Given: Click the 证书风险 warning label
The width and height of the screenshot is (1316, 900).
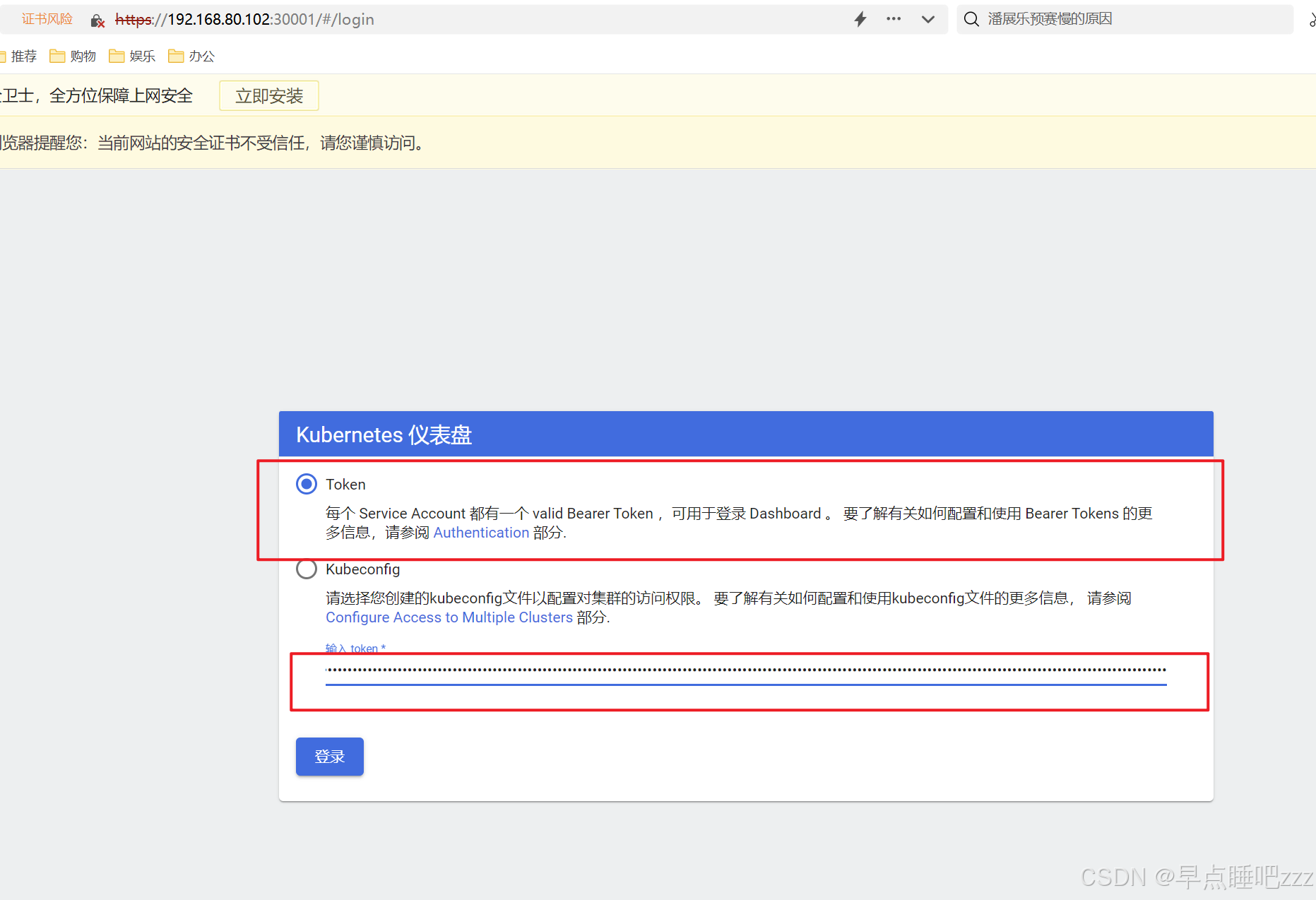Looking at the screenshot, I should (47, 19).
